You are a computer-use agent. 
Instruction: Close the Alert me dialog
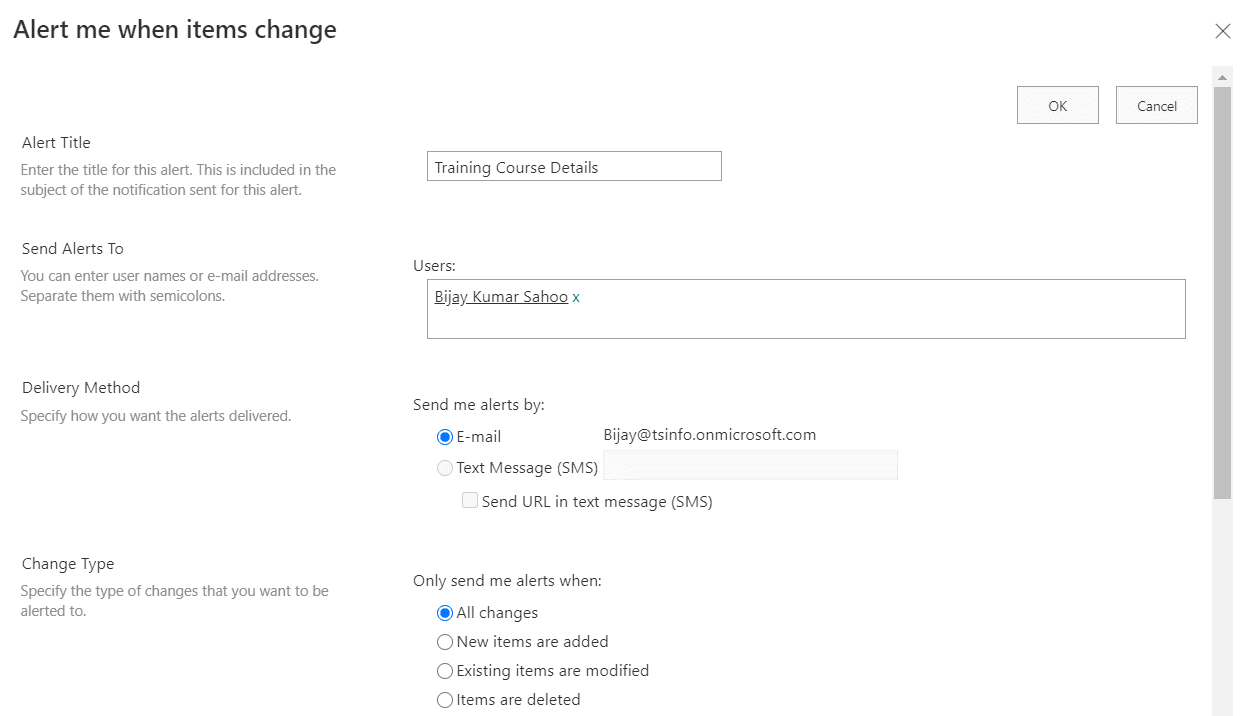(x=1222, y=31)
